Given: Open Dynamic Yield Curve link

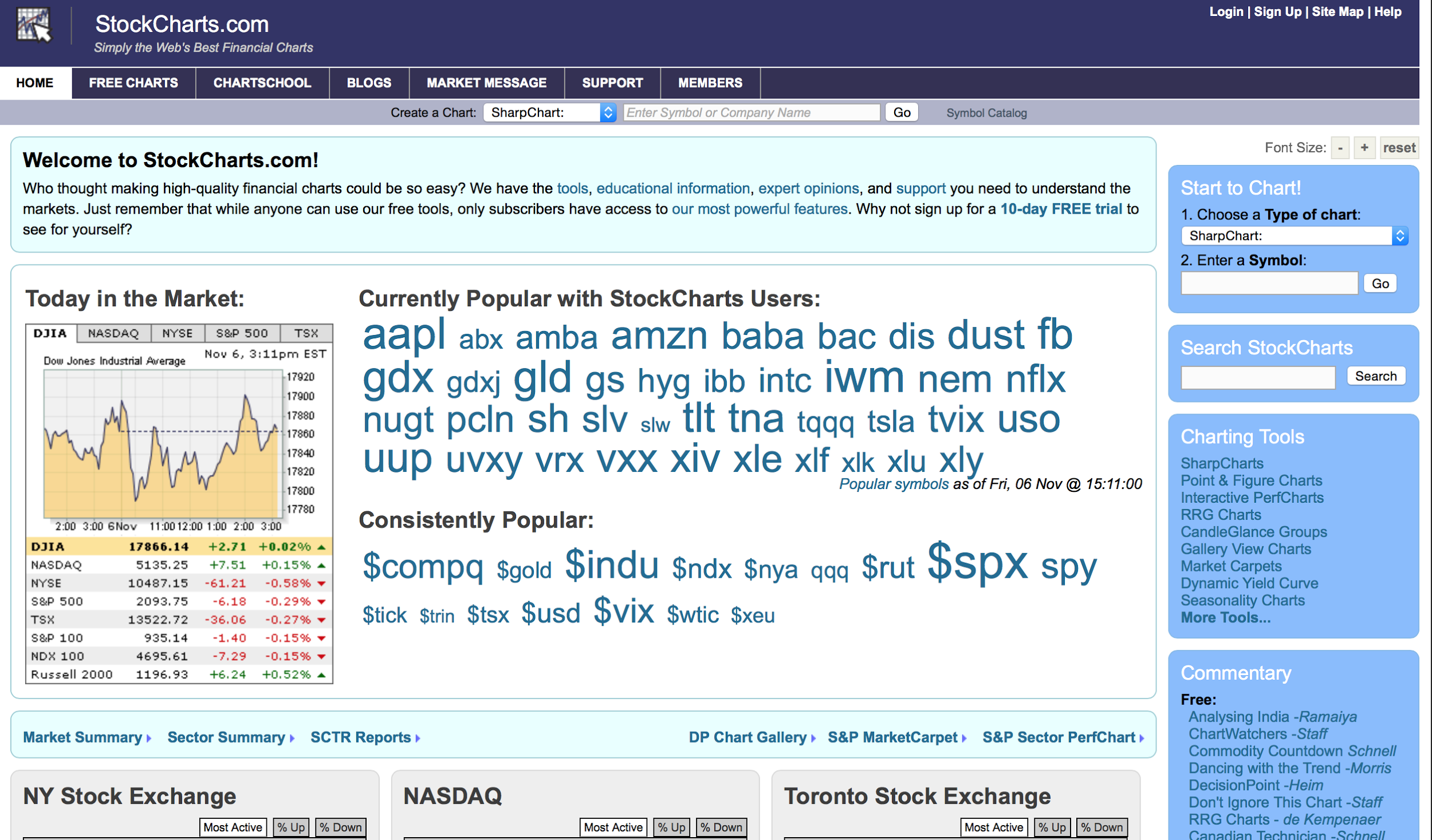Looking at the screenshot, I should [1249, 583].
